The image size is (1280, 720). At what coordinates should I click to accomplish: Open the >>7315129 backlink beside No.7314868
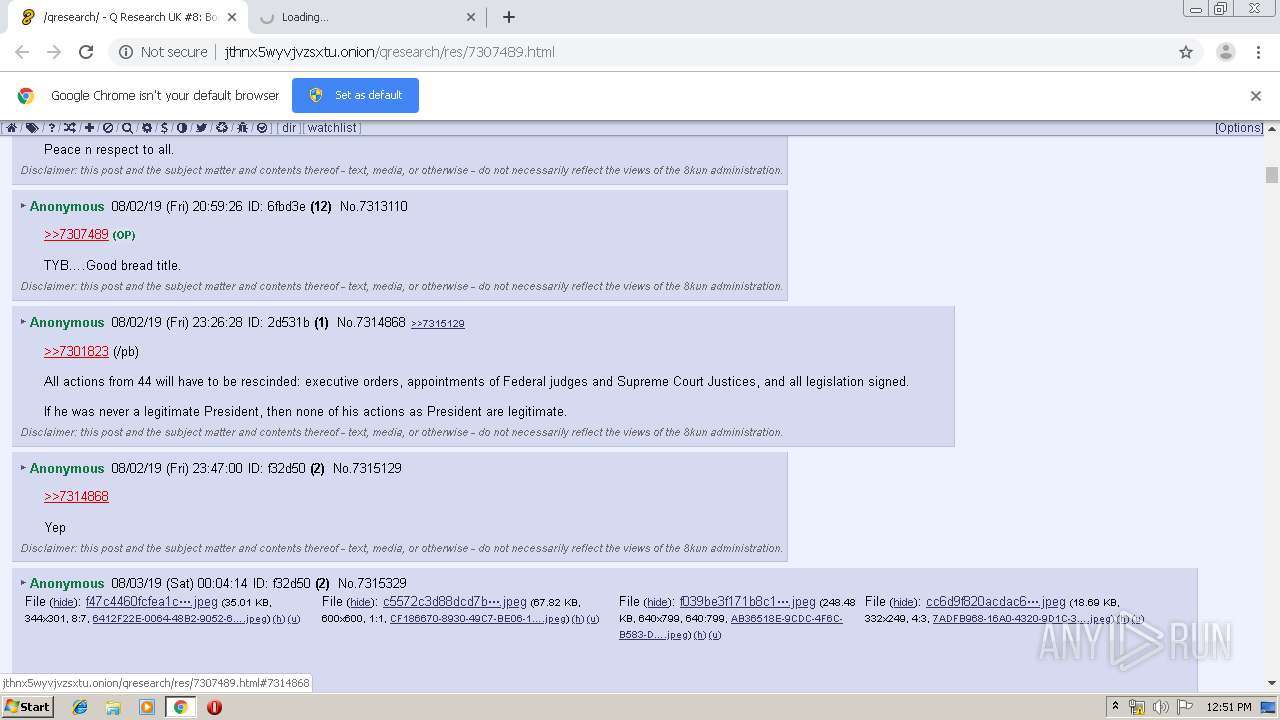tap(438, 323)
